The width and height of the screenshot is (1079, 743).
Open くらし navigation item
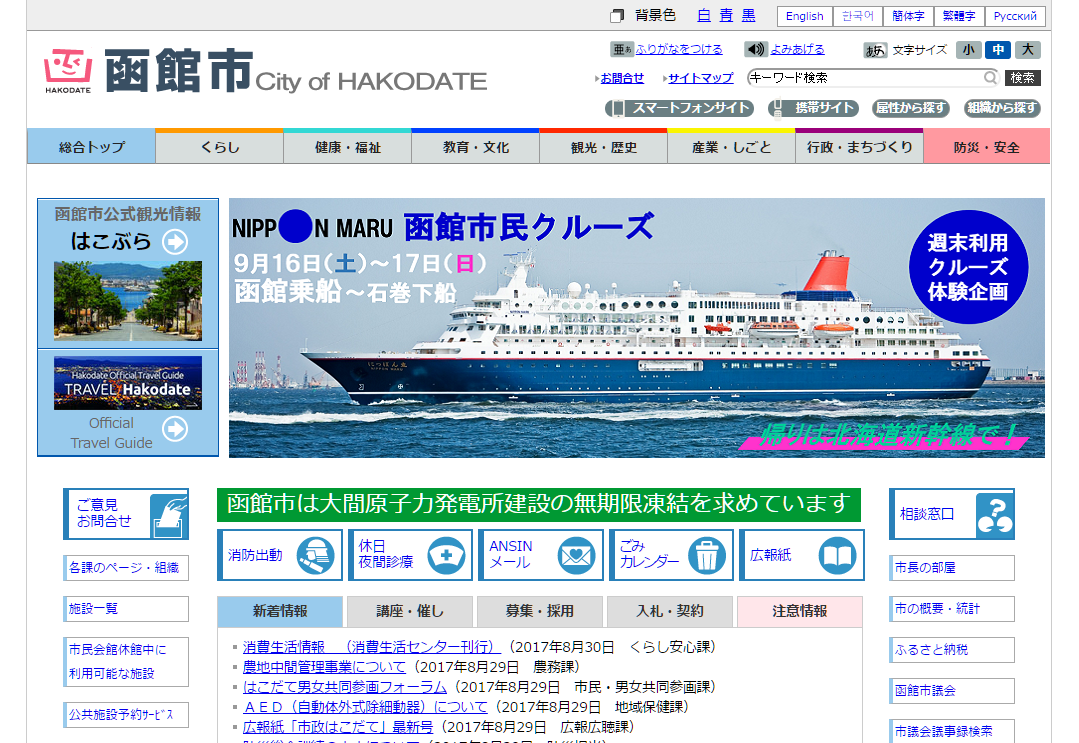tap(220, 147)
